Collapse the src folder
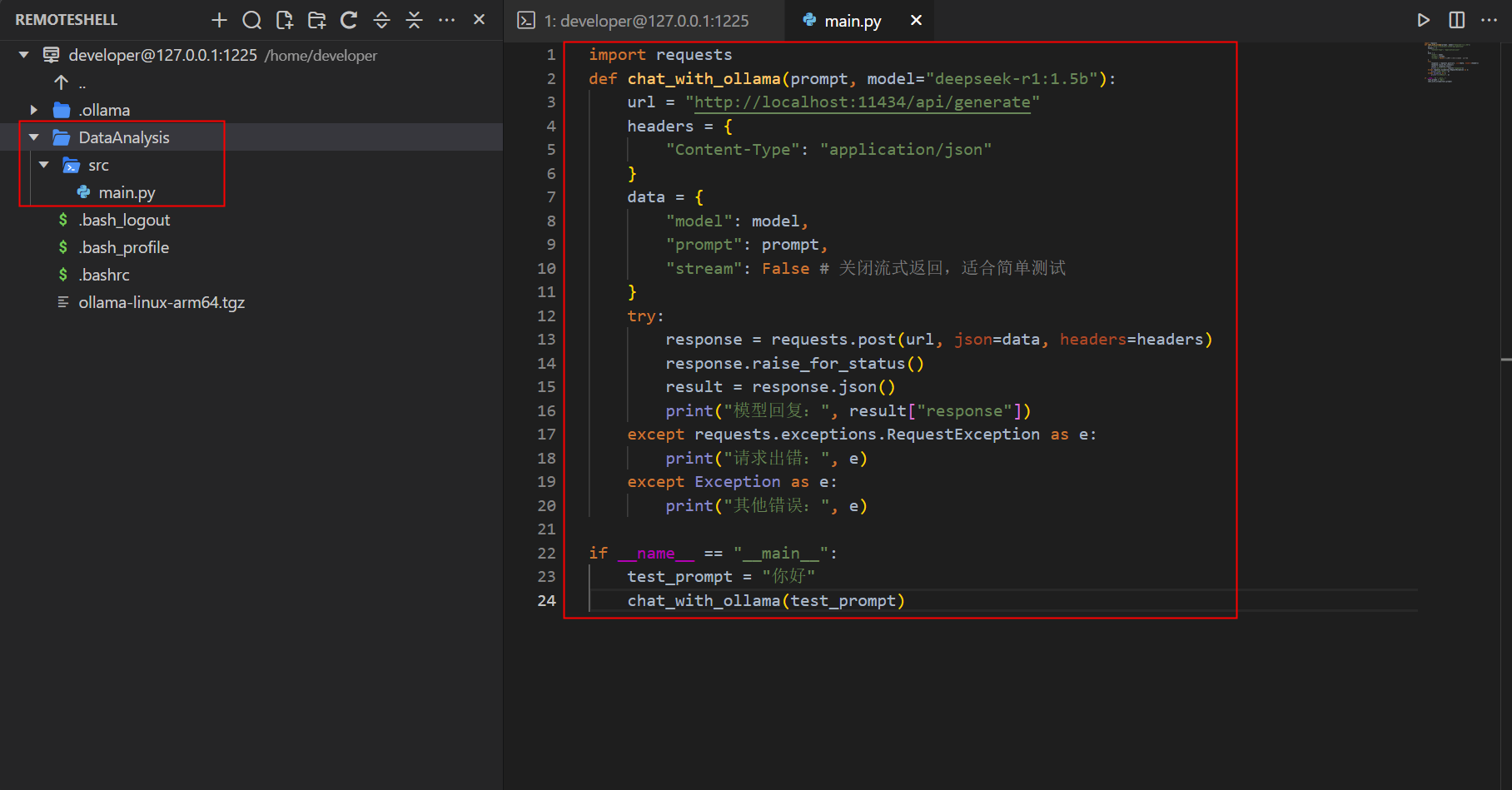 (x=44, y=165)
